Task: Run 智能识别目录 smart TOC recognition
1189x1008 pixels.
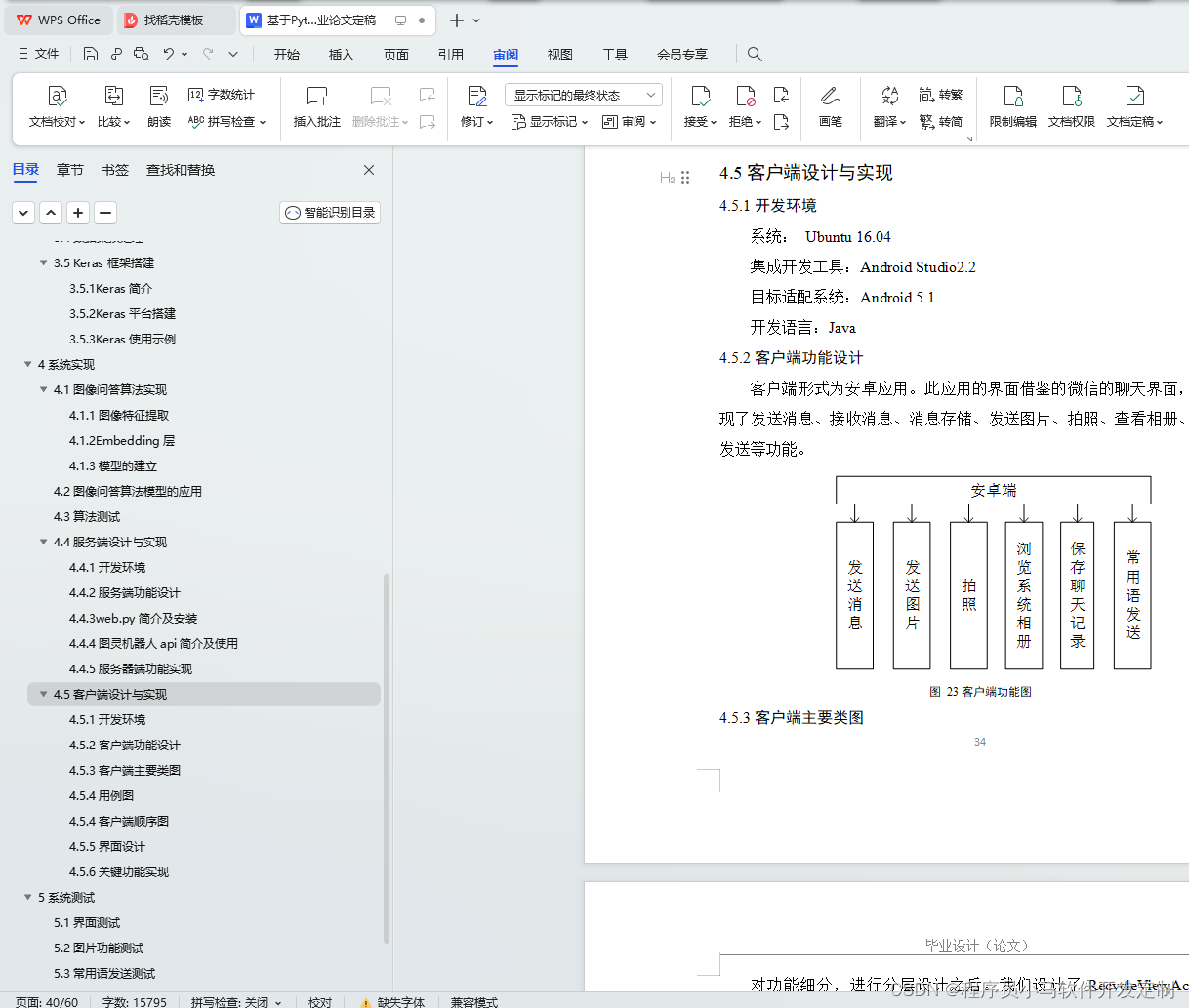Action: (329, 212)
